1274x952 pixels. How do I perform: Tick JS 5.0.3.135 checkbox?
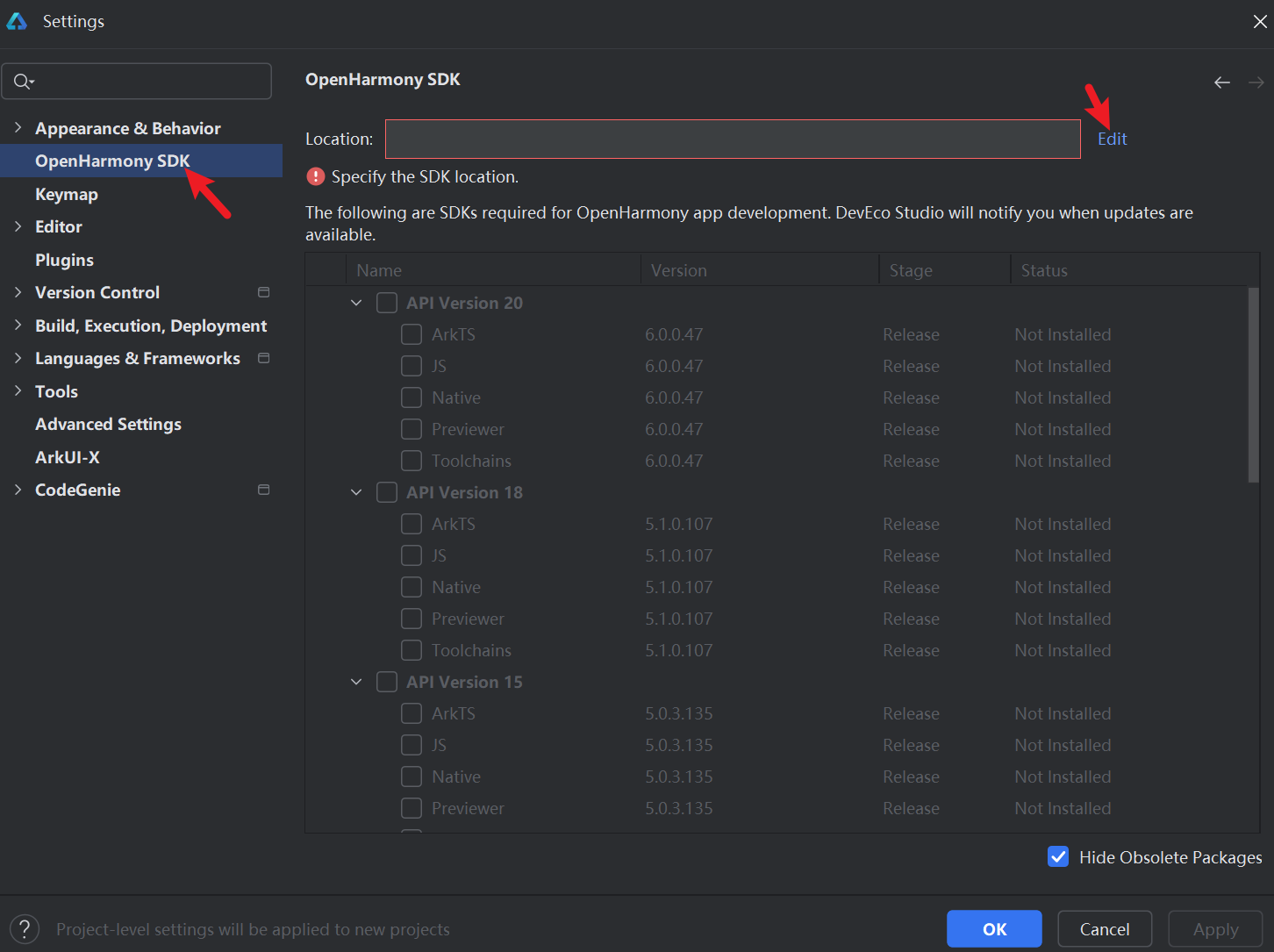coord(412,745)
